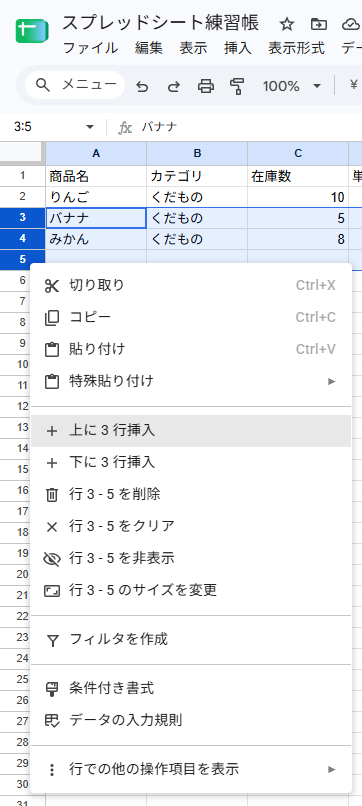Image resolution: width=362 pixels, height=806 pixels.
Task: Click the stock value 10 cell
Action: [x=298, y=197]
